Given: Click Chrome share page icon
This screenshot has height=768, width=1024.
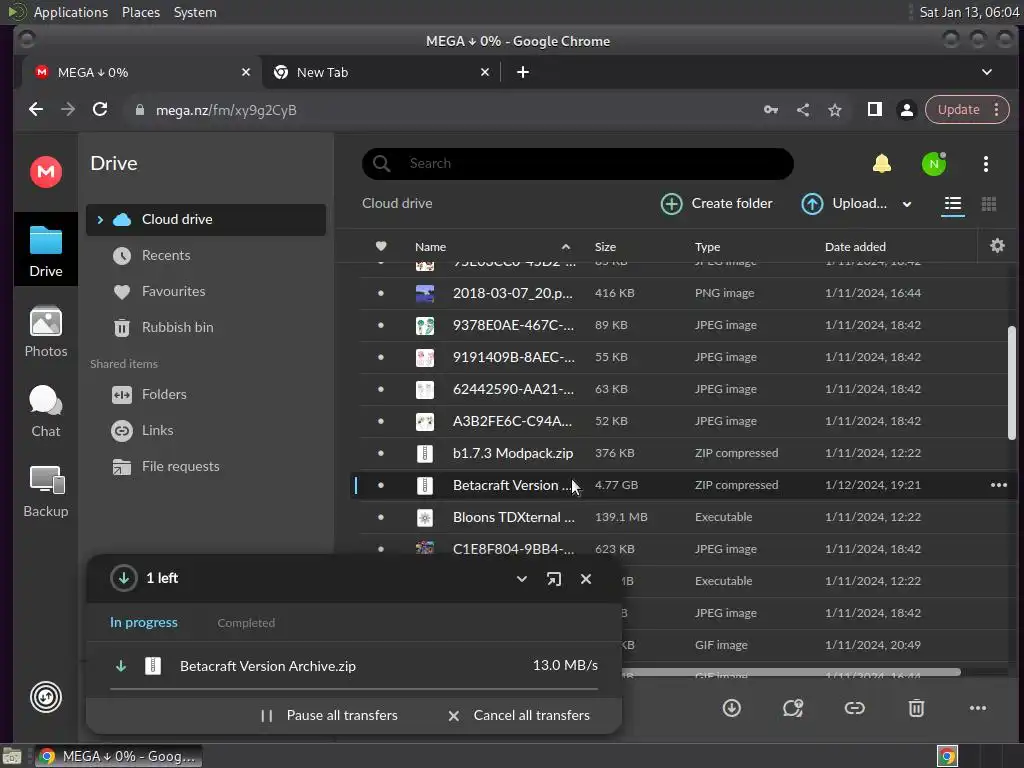Looking at the screenshot, I should click(803, 110).
